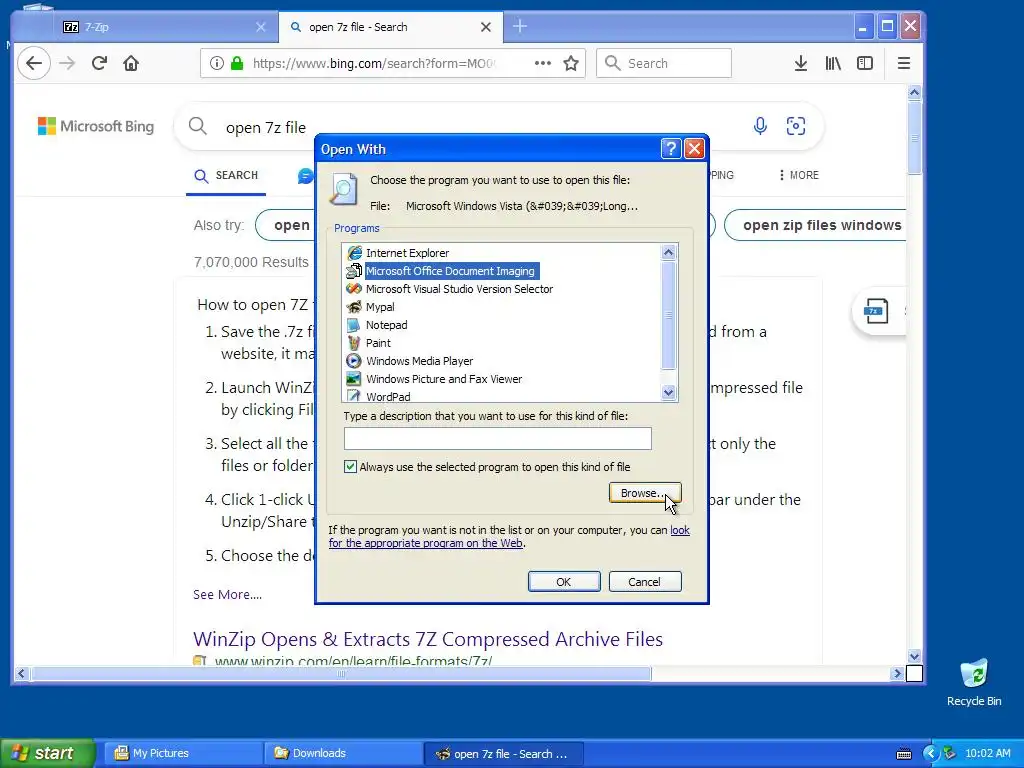This screenshot has height=768, width=1024.
Task: Click the browser Search box
Action: pos(664,63)
